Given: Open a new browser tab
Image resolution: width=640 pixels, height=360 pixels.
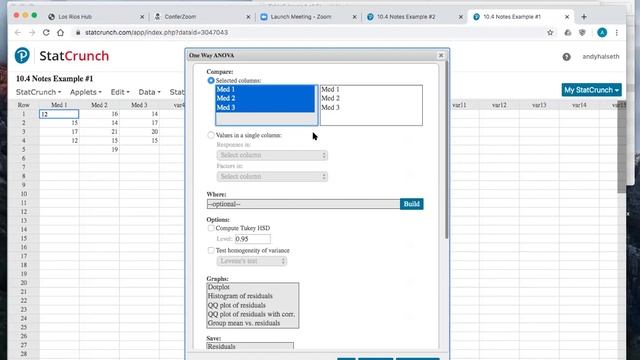Looking at the screenshot, I should (584, 17).
